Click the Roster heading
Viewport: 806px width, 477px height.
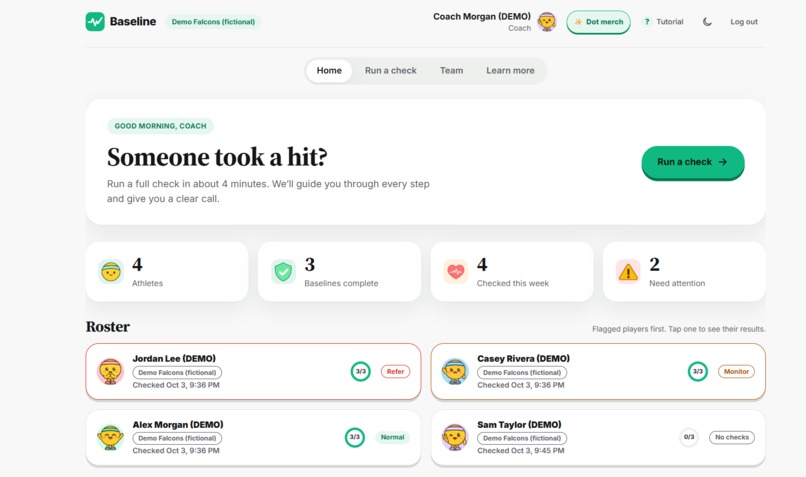[x=107, y=326]
